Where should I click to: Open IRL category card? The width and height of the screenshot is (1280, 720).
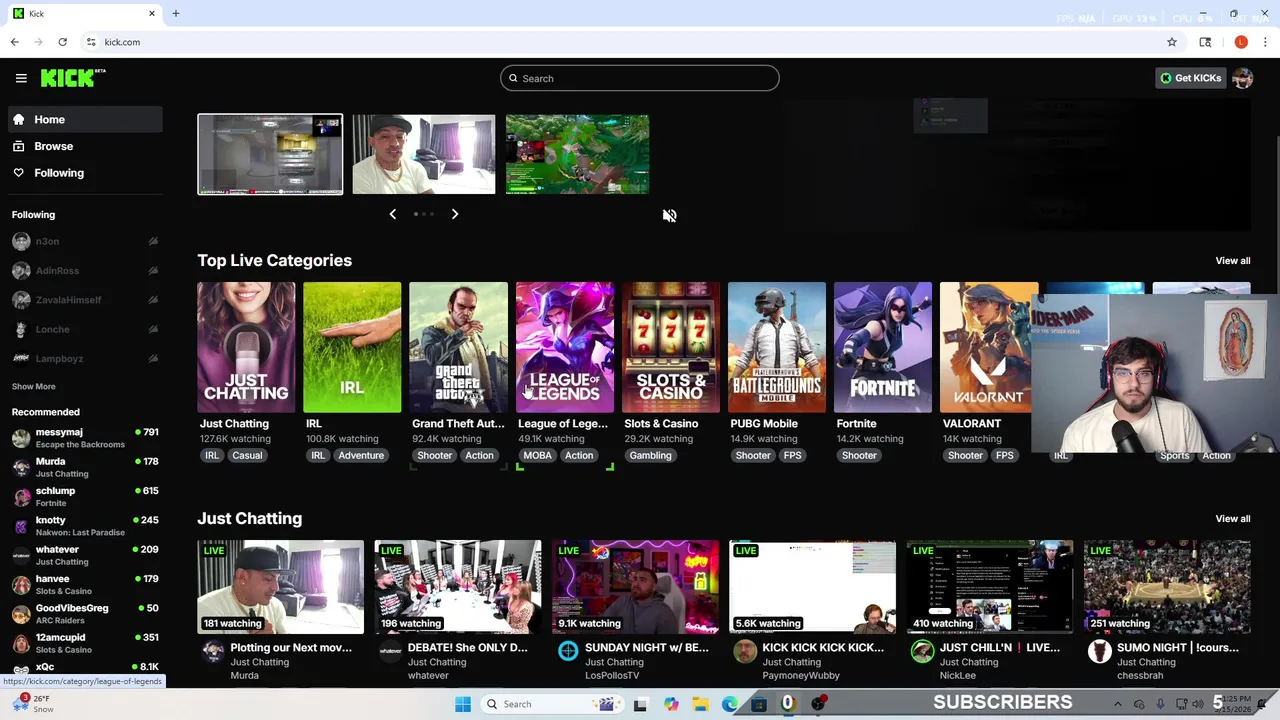352,347
